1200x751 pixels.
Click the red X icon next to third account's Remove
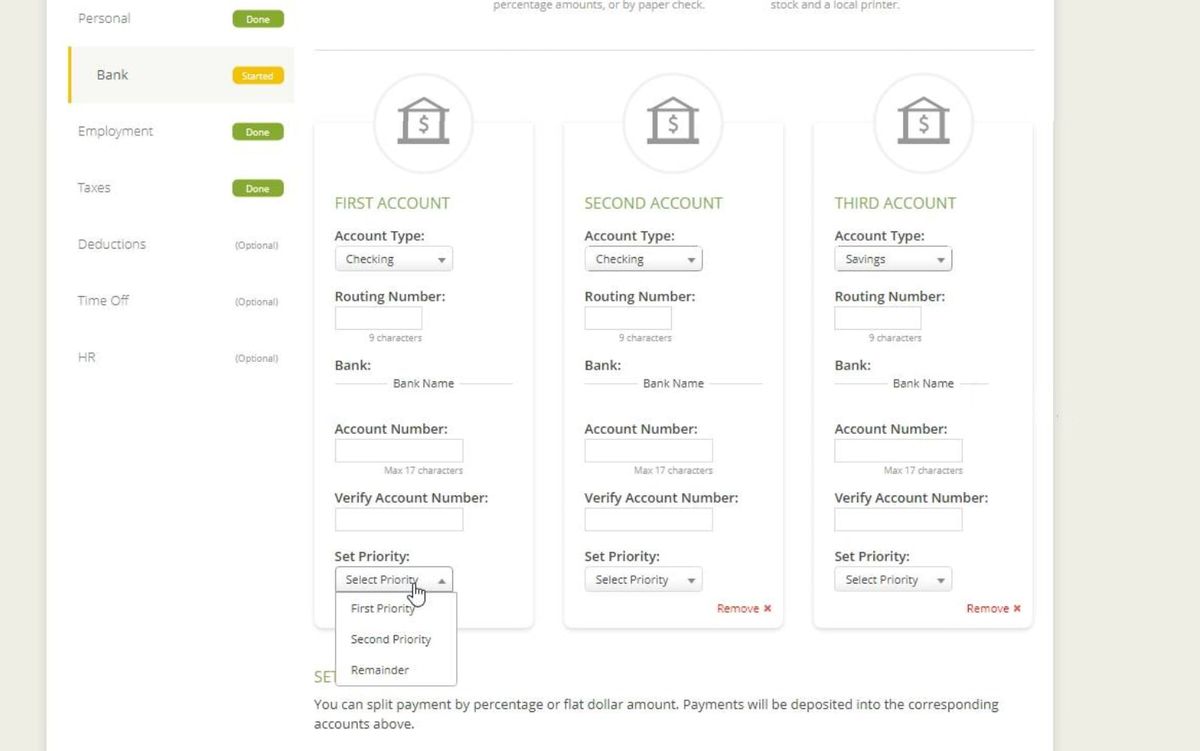1016,608
